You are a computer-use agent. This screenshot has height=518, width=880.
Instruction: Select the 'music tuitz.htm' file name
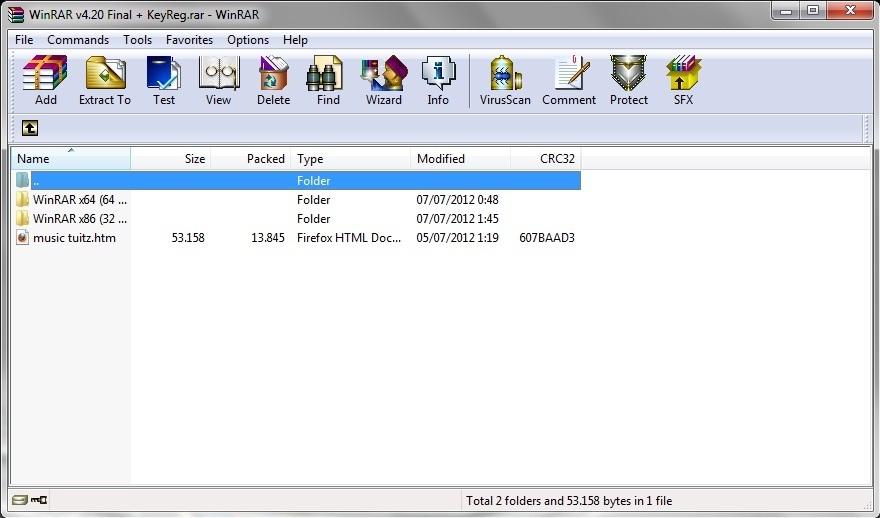74,238
